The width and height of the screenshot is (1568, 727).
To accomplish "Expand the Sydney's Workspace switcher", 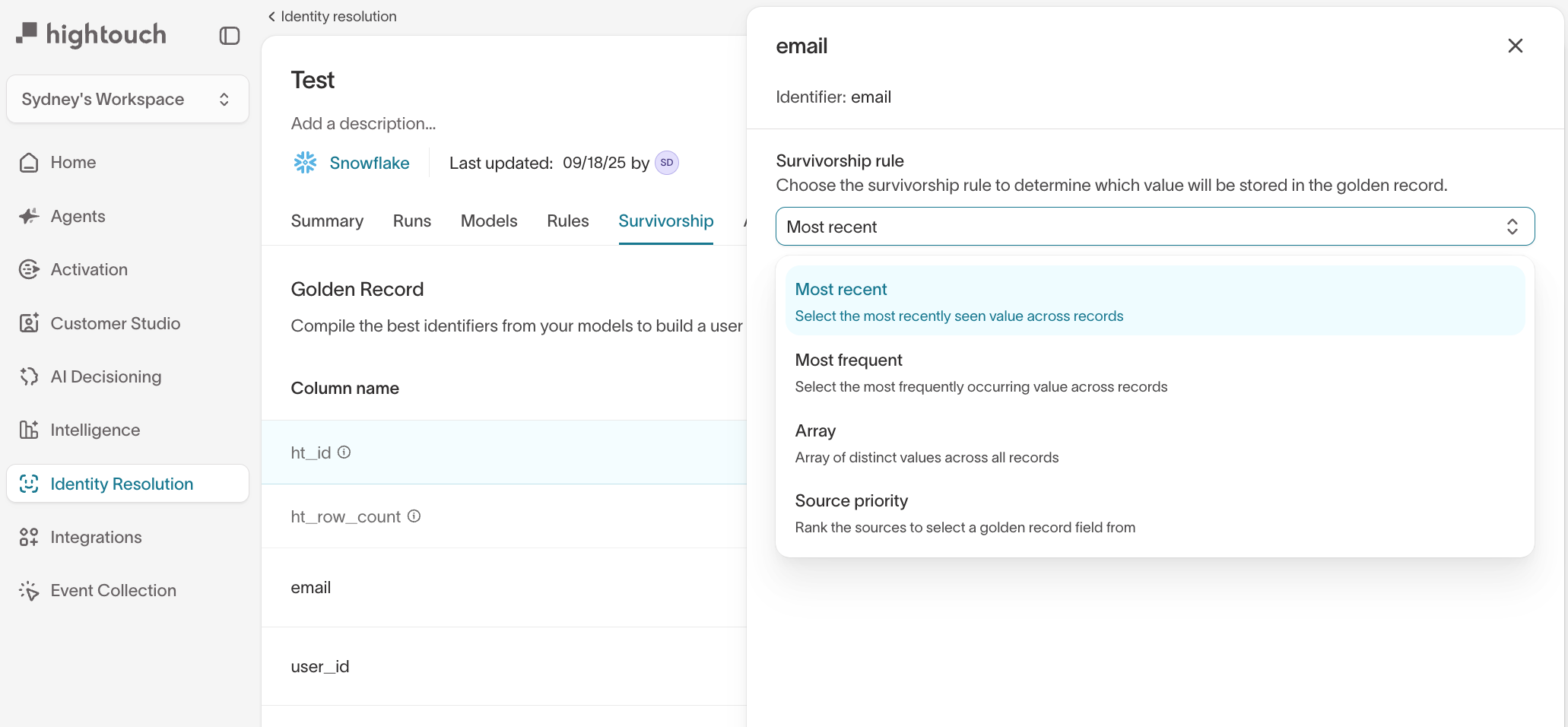I will coord(127,99).
